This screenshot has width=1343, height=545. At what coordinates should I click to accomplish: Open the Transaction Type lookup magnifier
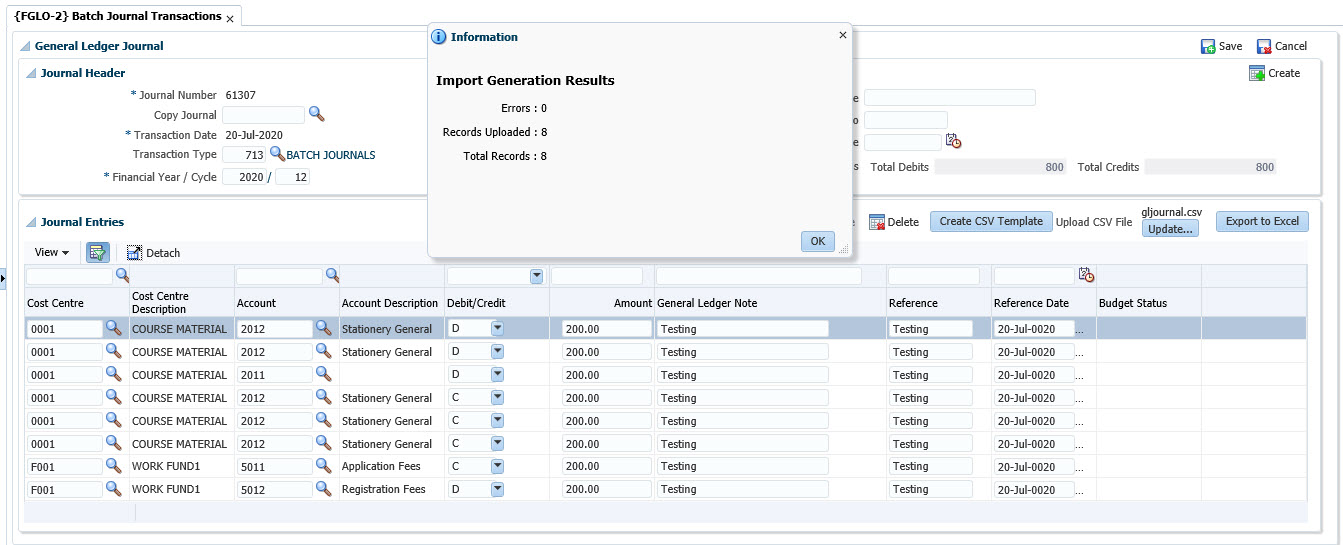pyautogui.click(x=277, y=154)
